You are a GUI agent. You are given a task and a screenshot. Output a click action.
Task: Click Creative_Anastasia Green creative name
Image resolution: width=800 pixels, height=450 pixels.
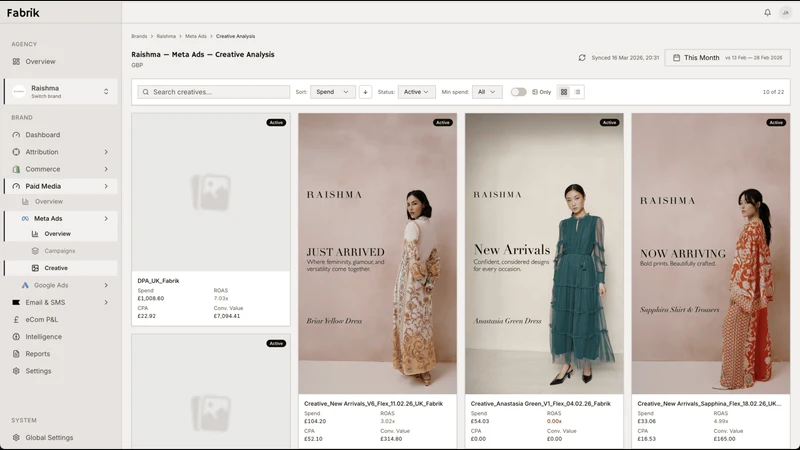coord(540,404)
